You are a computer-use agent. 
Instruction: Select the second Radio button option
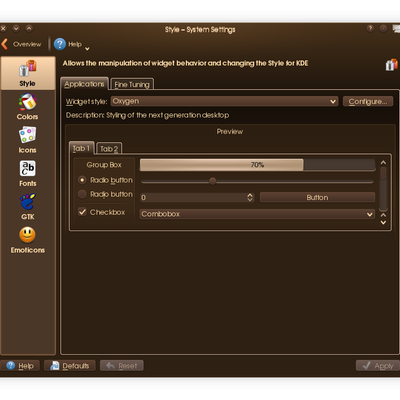click(82, 194)
